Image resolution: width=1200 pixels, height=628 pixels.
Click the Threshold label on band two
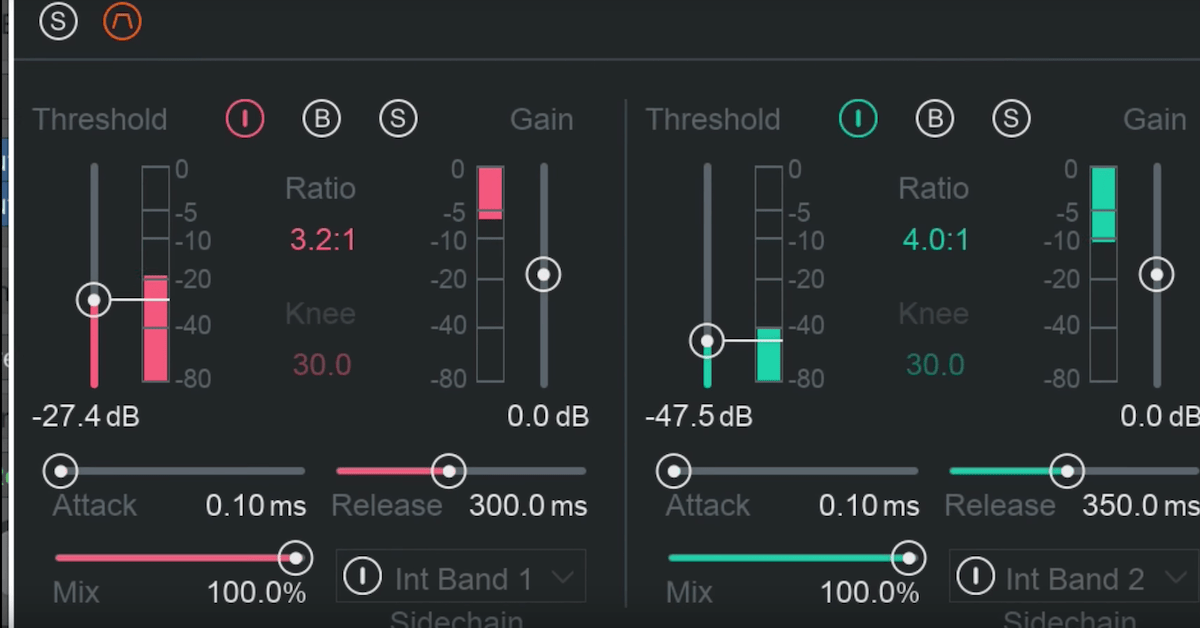713,119
